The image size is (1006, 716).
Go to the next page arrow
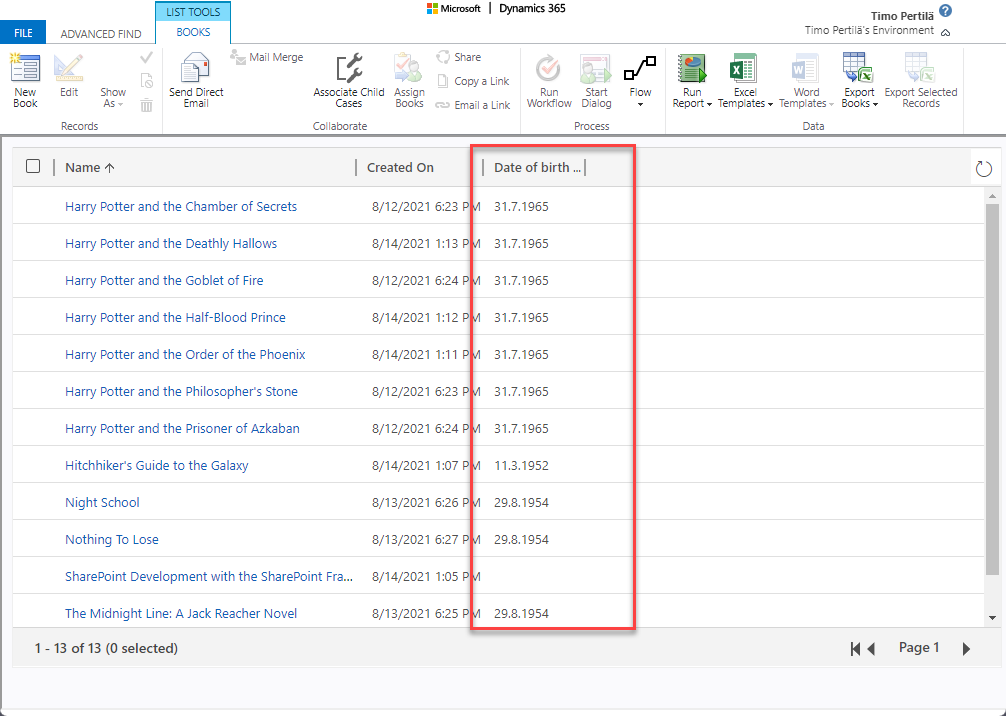point(966,649)
